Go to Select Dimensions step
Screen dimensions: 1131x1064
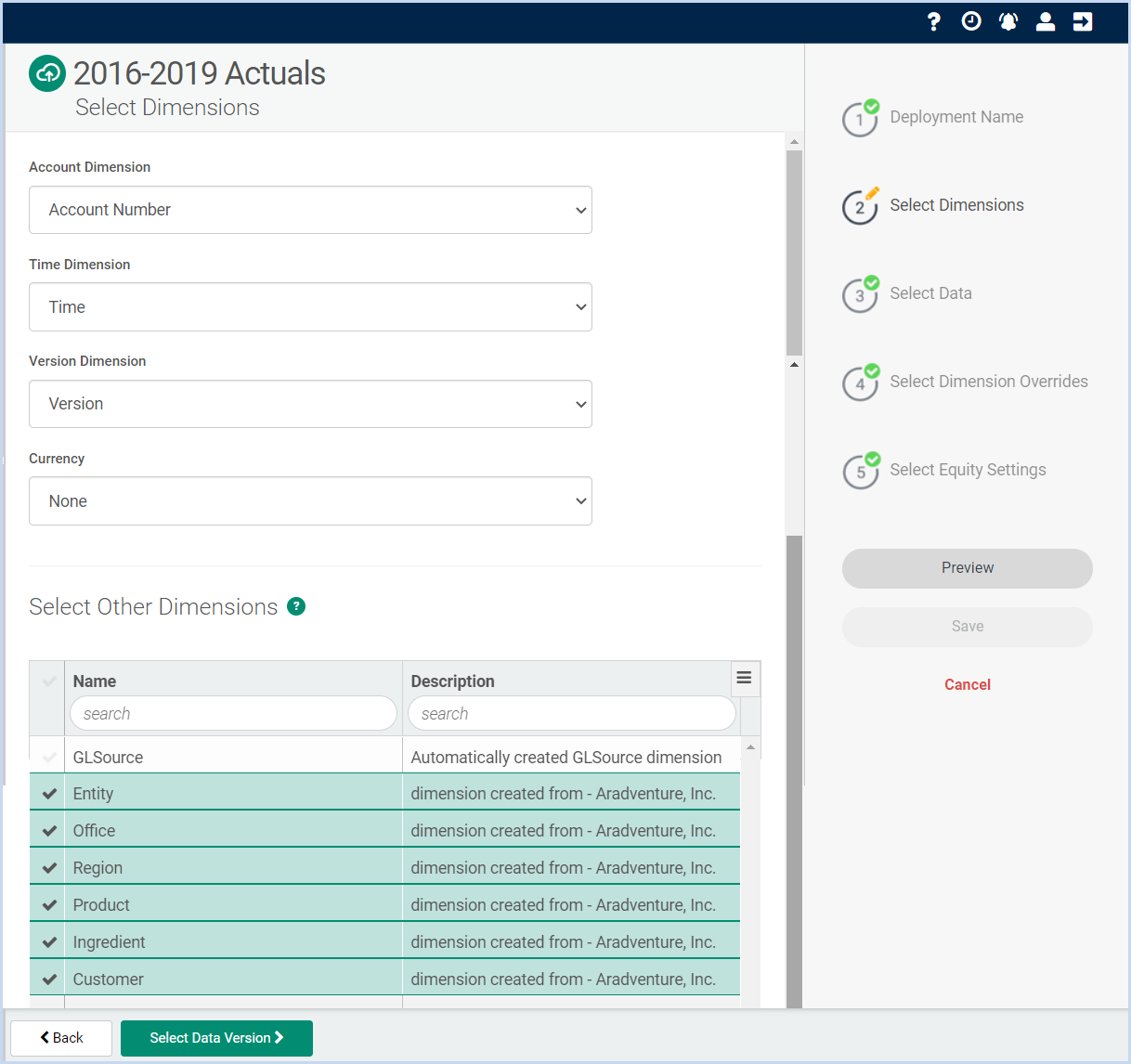956,205
